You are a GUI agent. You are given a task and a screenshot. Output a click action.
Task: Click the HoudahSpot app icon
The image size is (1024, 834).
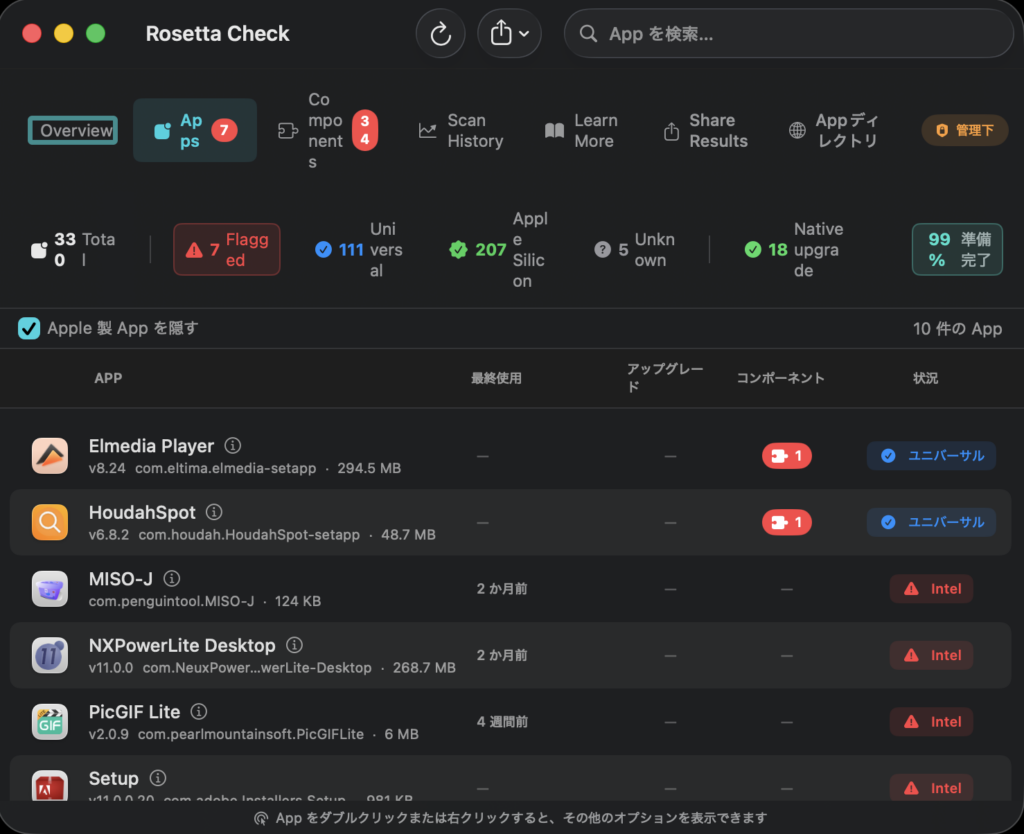click(x=50, y=522)
